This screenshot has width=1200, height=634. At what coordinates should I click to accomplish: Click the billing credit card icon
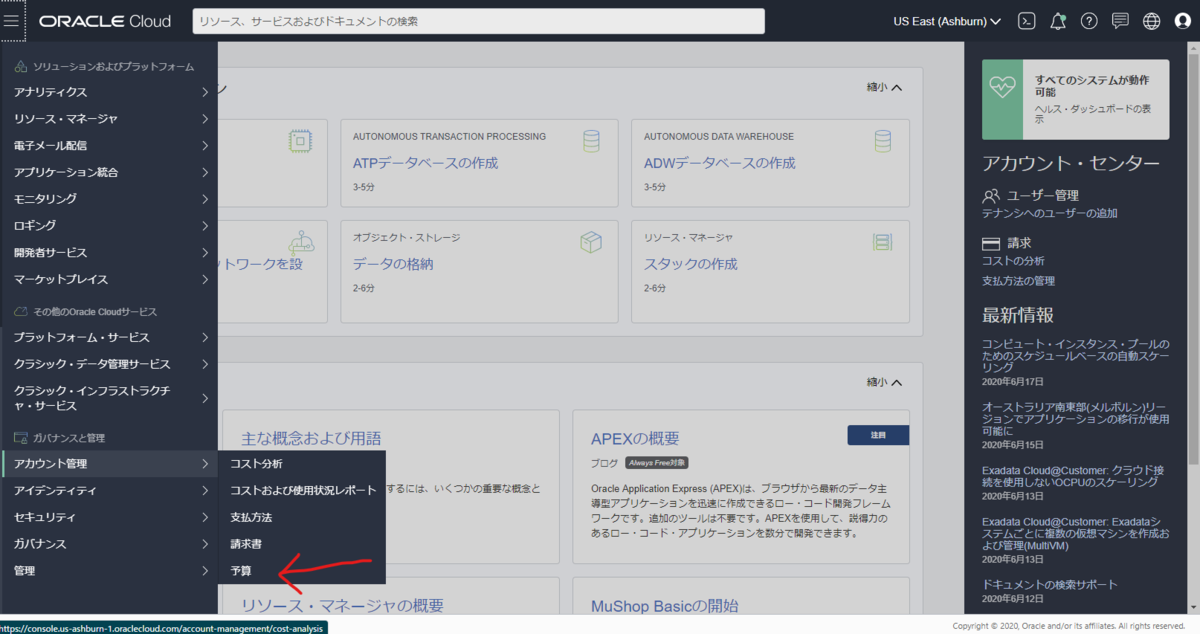tap(991, 243)
